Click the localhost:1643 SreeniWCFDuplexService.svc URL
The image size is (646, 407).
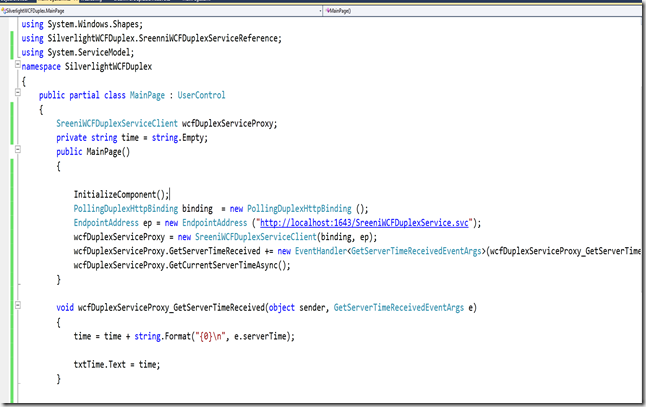pyautogui.click(x=364, y=223)
